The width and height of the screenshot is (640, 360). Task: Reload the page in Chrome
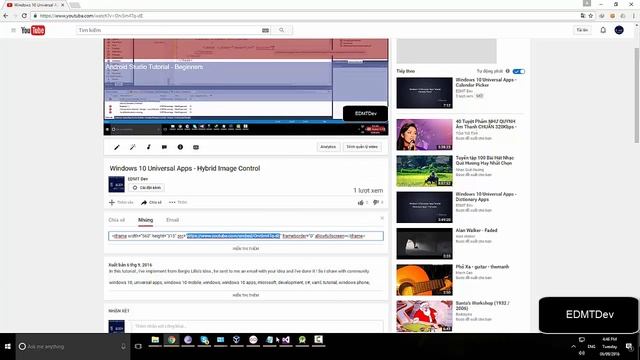click(24, 16)
